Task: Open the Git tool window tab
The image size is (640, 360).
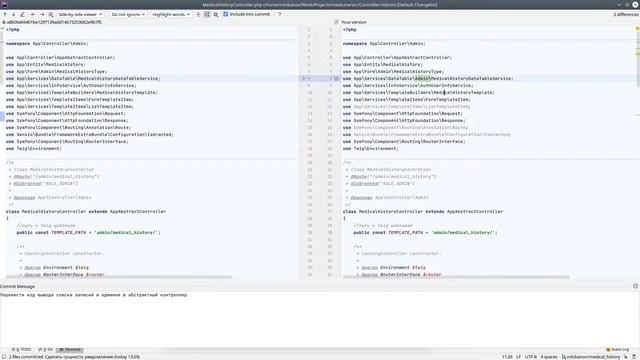Action: click(46, 349)
